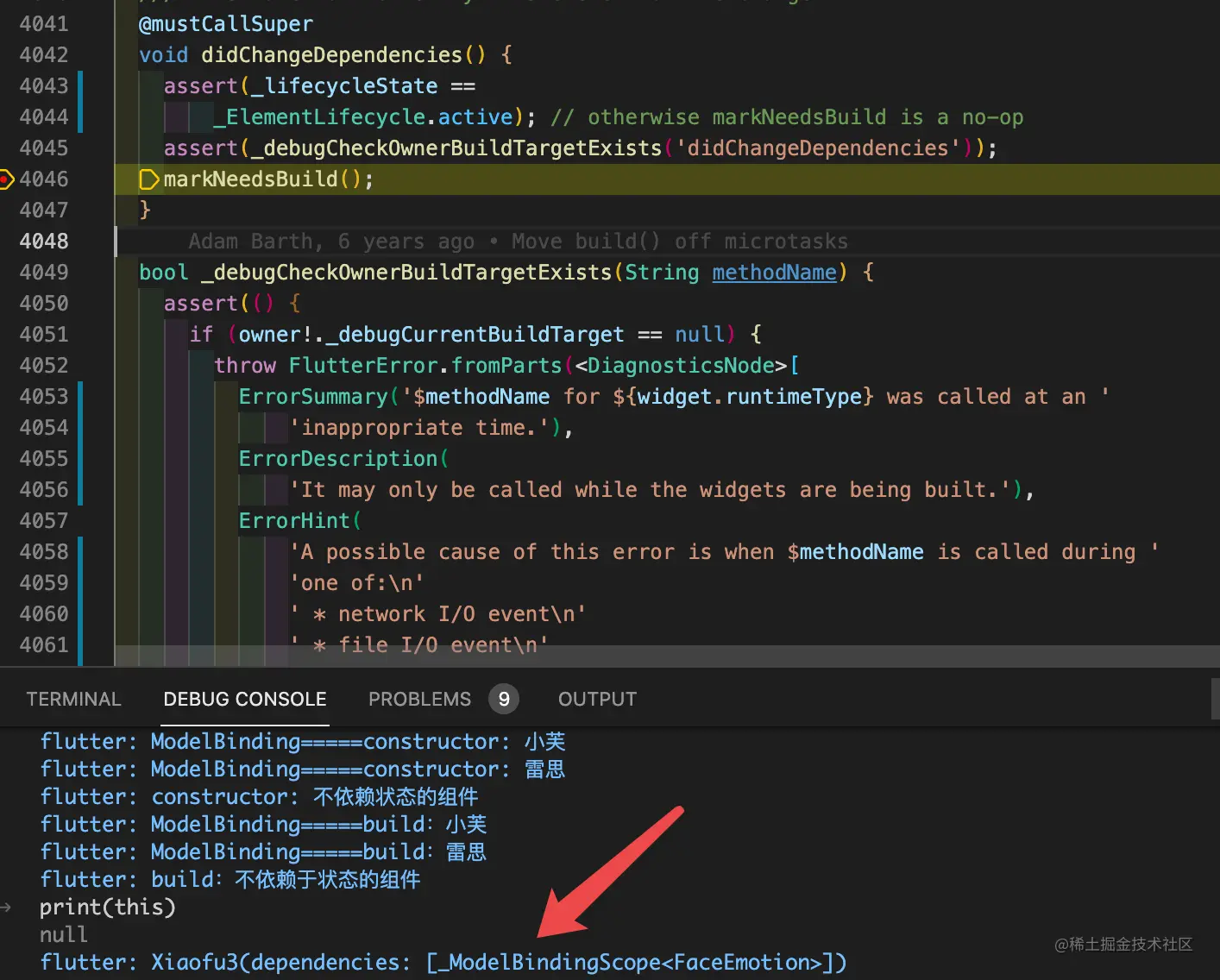Image resolution: width=1220 pixels, height=980 pixels.
Task: Switch to the PROBLEMS tab
Action: click(x=419, y=699)
